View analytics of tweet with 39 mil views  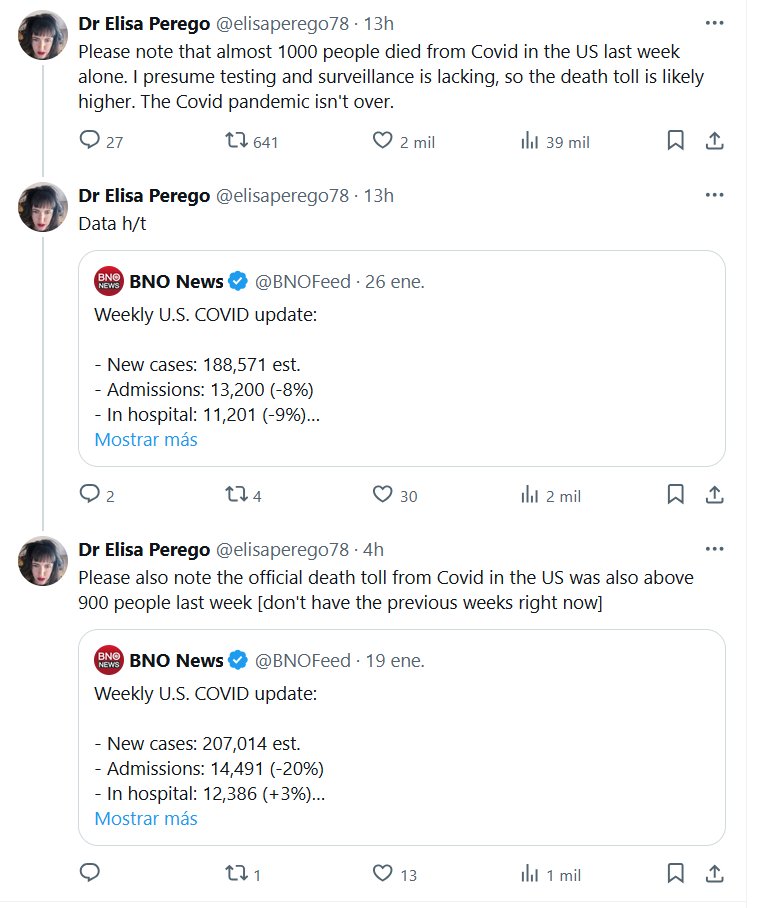click(530, 141)
